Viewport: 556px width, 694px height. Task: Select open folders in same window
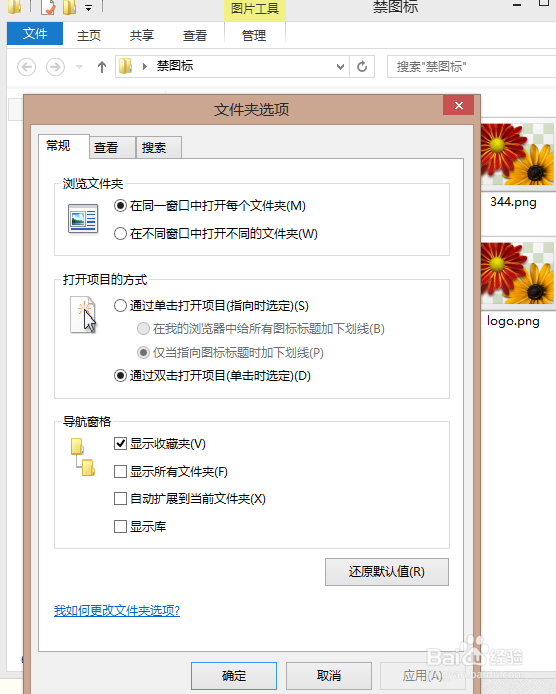coord(210,206)
